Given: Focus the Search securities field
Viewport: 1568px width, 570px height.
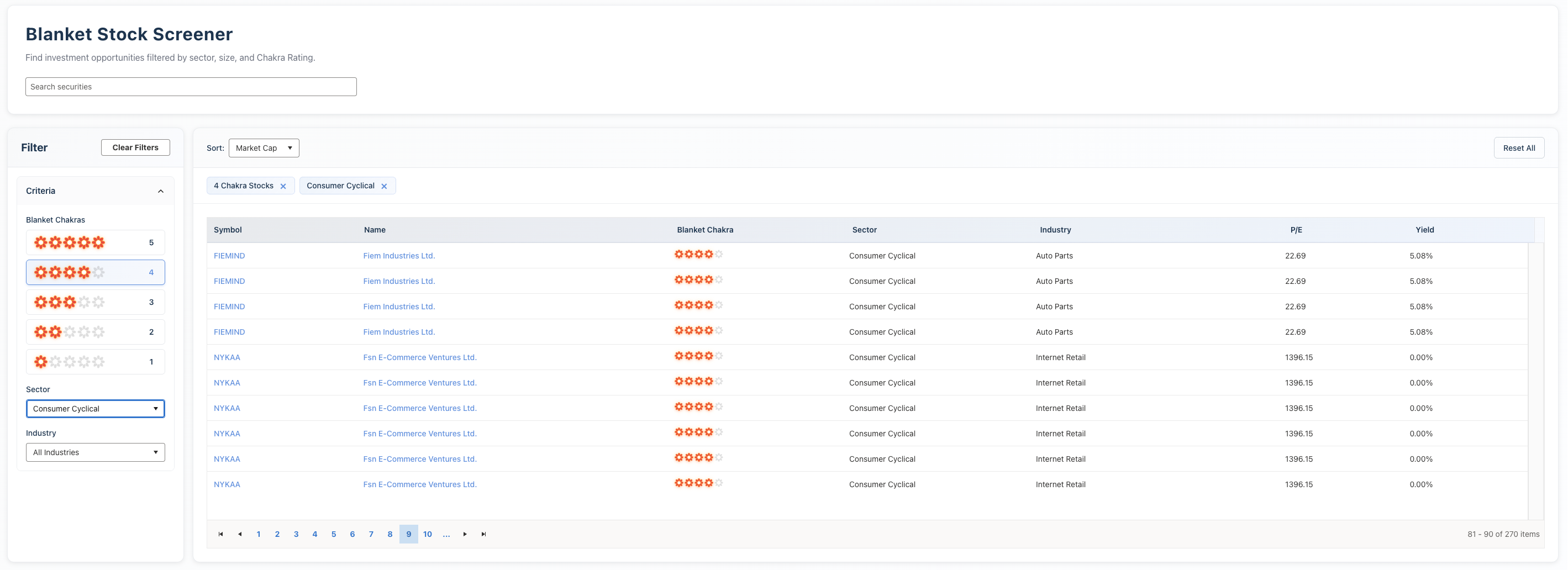Looking at the screenshot, I should (191, 86).
